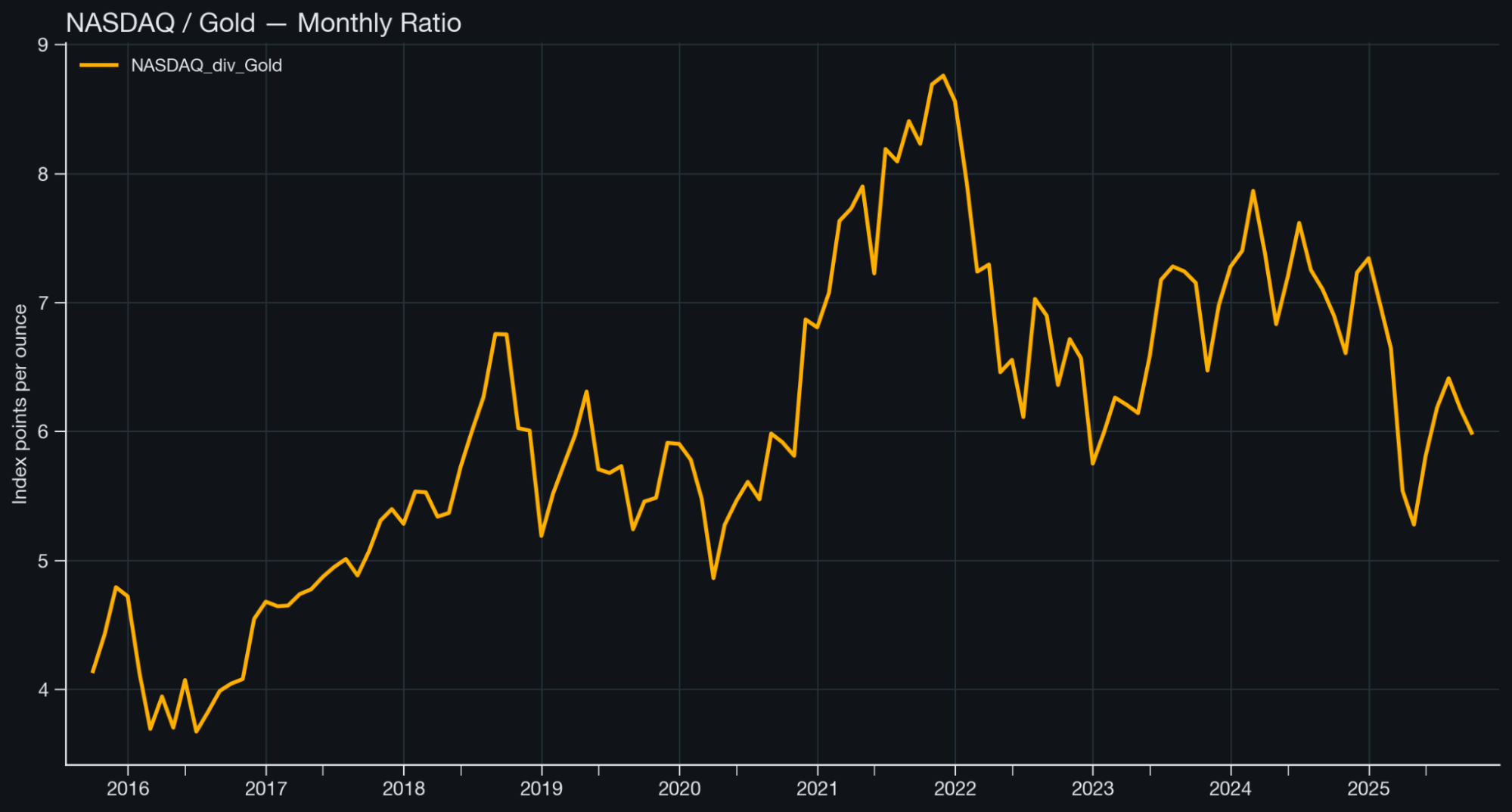
Task: Click the y-axis label Index points per ounce
Action: (20, 404)
